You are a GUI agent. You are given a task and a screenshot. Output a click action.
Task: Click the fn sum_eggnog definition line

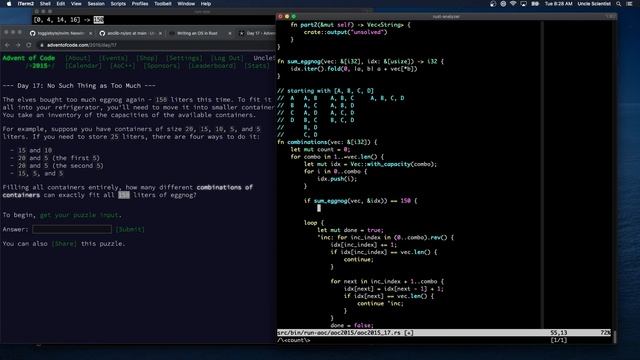point(360,61)
